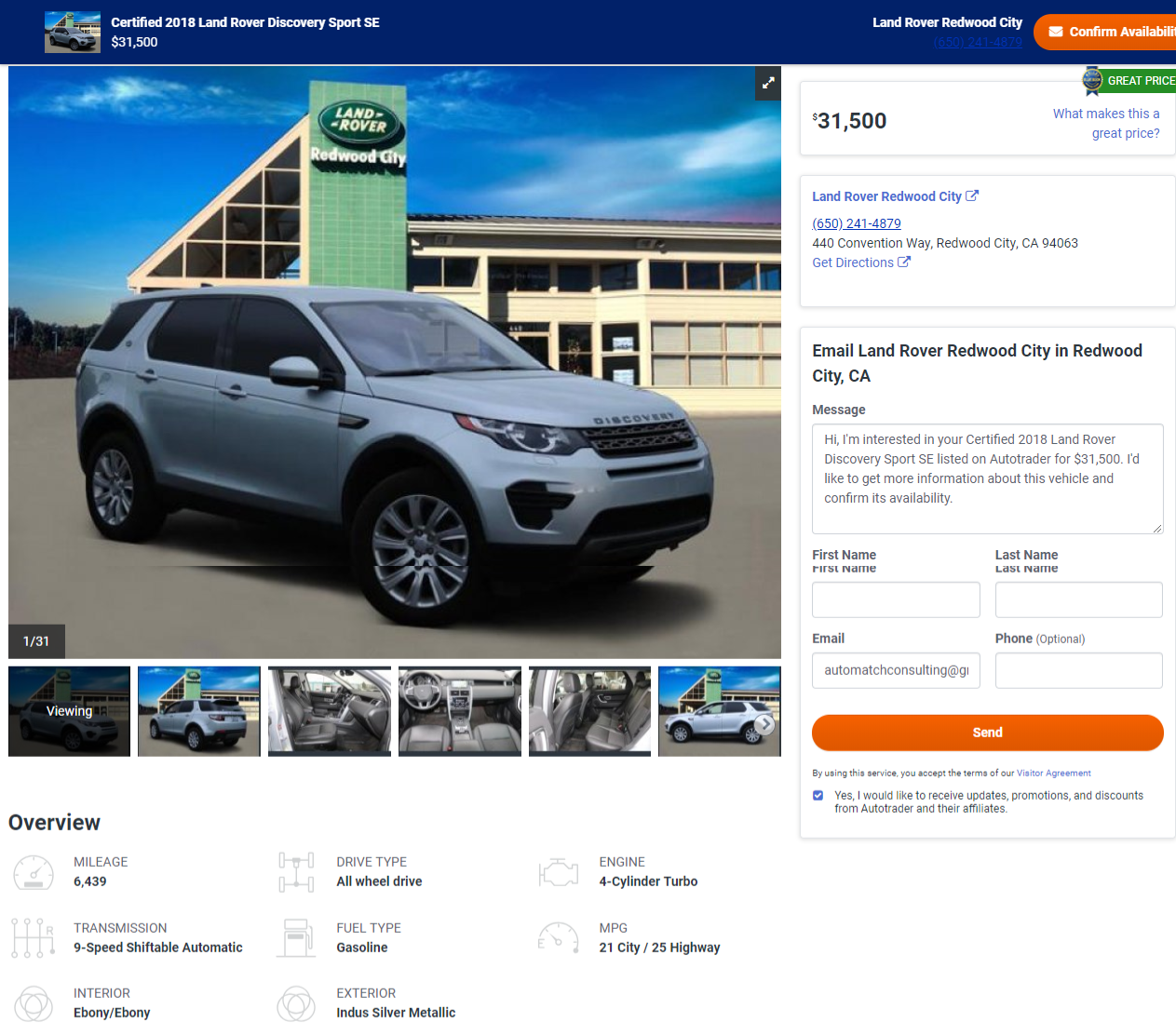Call the dealer phone number (650) 241-4879
Viewport: 1176px width, 1036px height.
click(x=857, y=223)
